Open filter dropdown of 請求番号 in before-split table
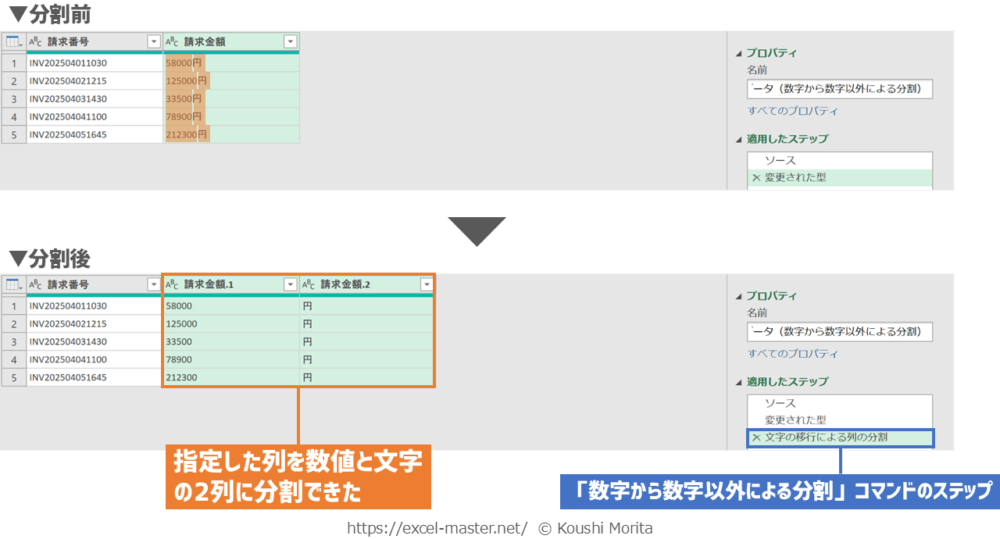 (x=154, y=41)
